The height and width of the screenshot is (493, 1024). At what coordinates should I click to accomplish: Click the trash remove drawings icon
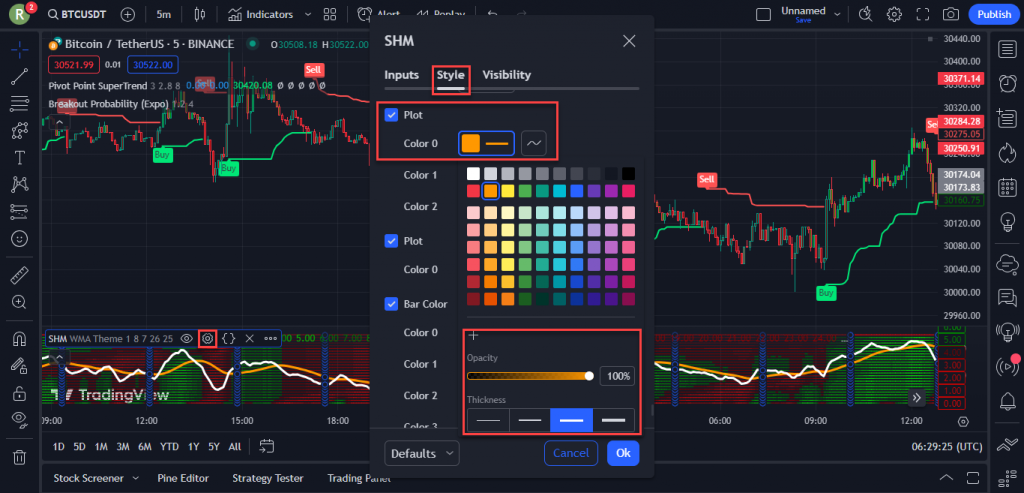click(x=20, y=456)
